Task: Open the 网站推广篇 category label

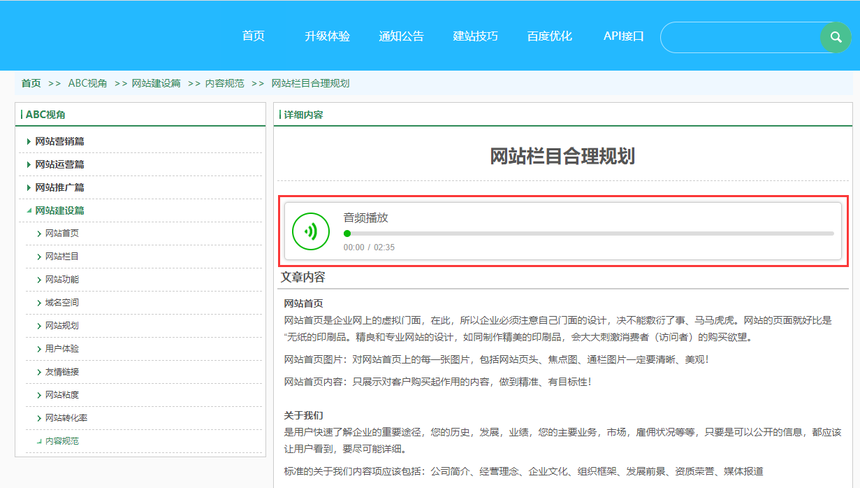Action: (60, 188)
